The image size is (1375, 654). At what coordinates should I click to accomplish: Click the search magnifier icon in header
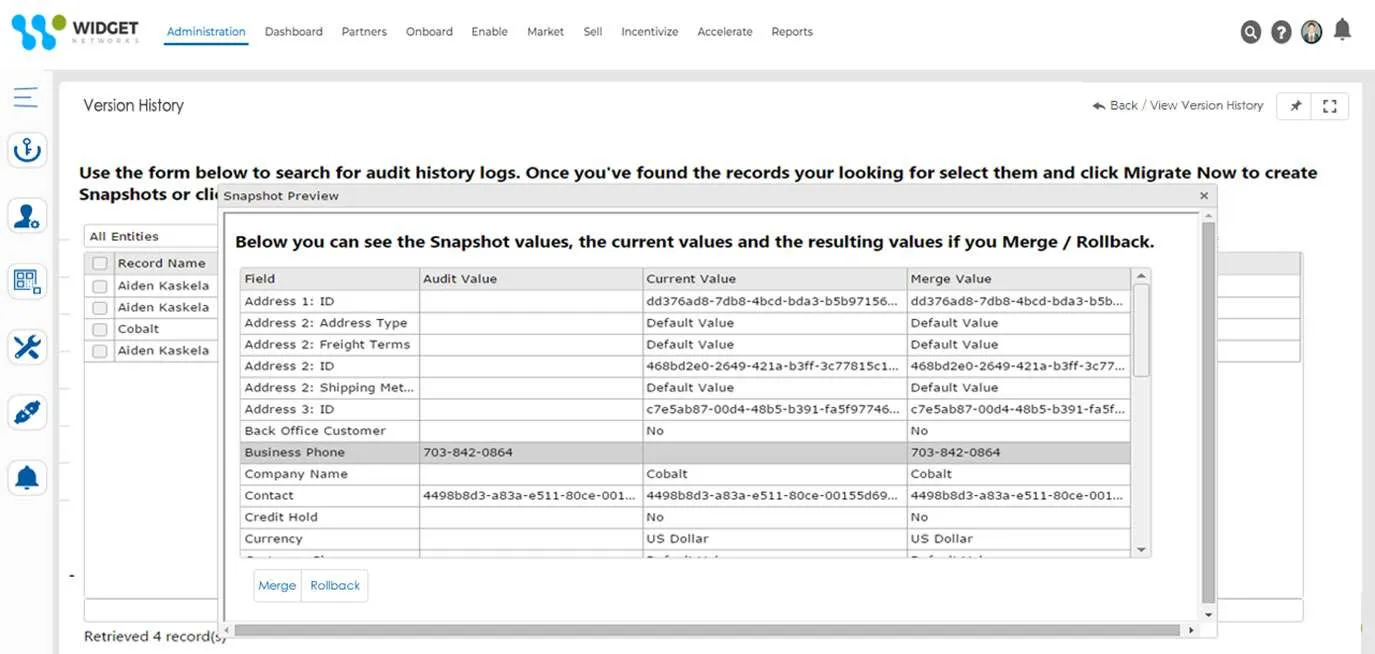click(1250, 32)
